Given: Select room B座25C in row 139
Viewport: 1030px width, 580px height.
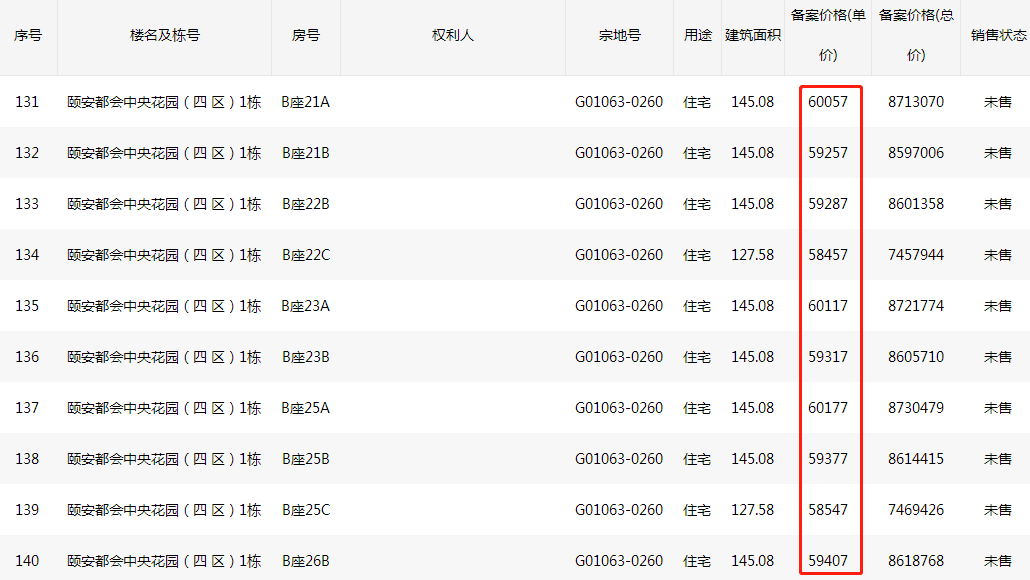Looking at the screenshot, I should tap(305, 510).
